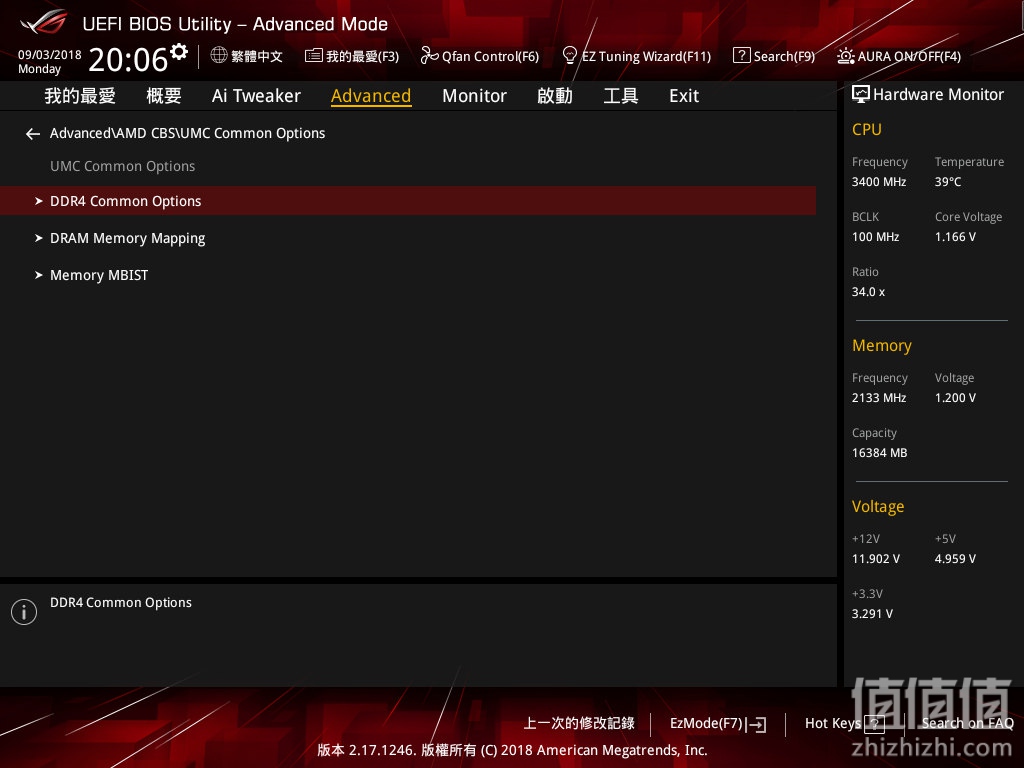Toggle AURA ON/OFF(F4) label

(x=909, y=56)
